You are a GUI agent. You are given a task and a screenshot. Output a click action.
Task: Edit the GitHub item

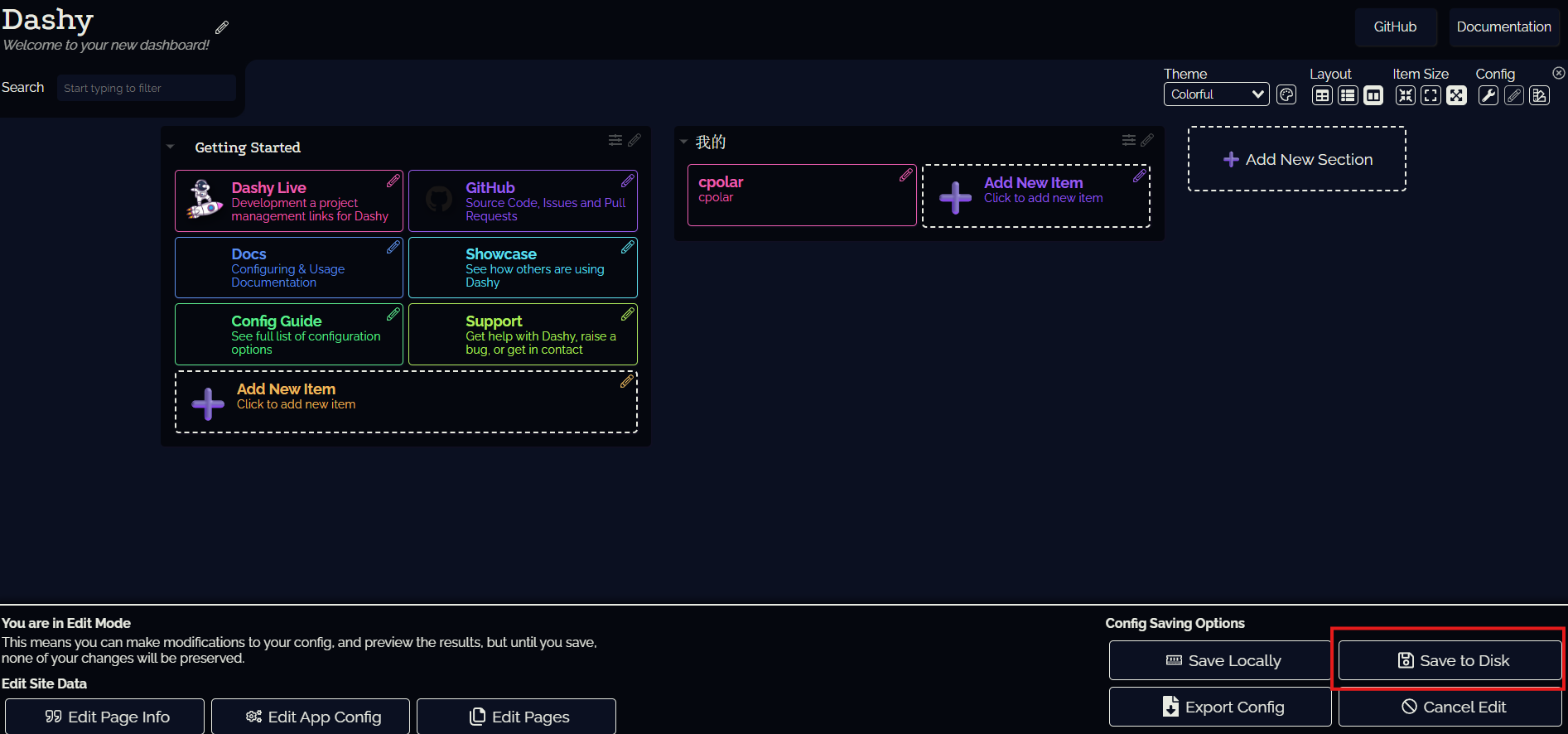click(628, 181)
